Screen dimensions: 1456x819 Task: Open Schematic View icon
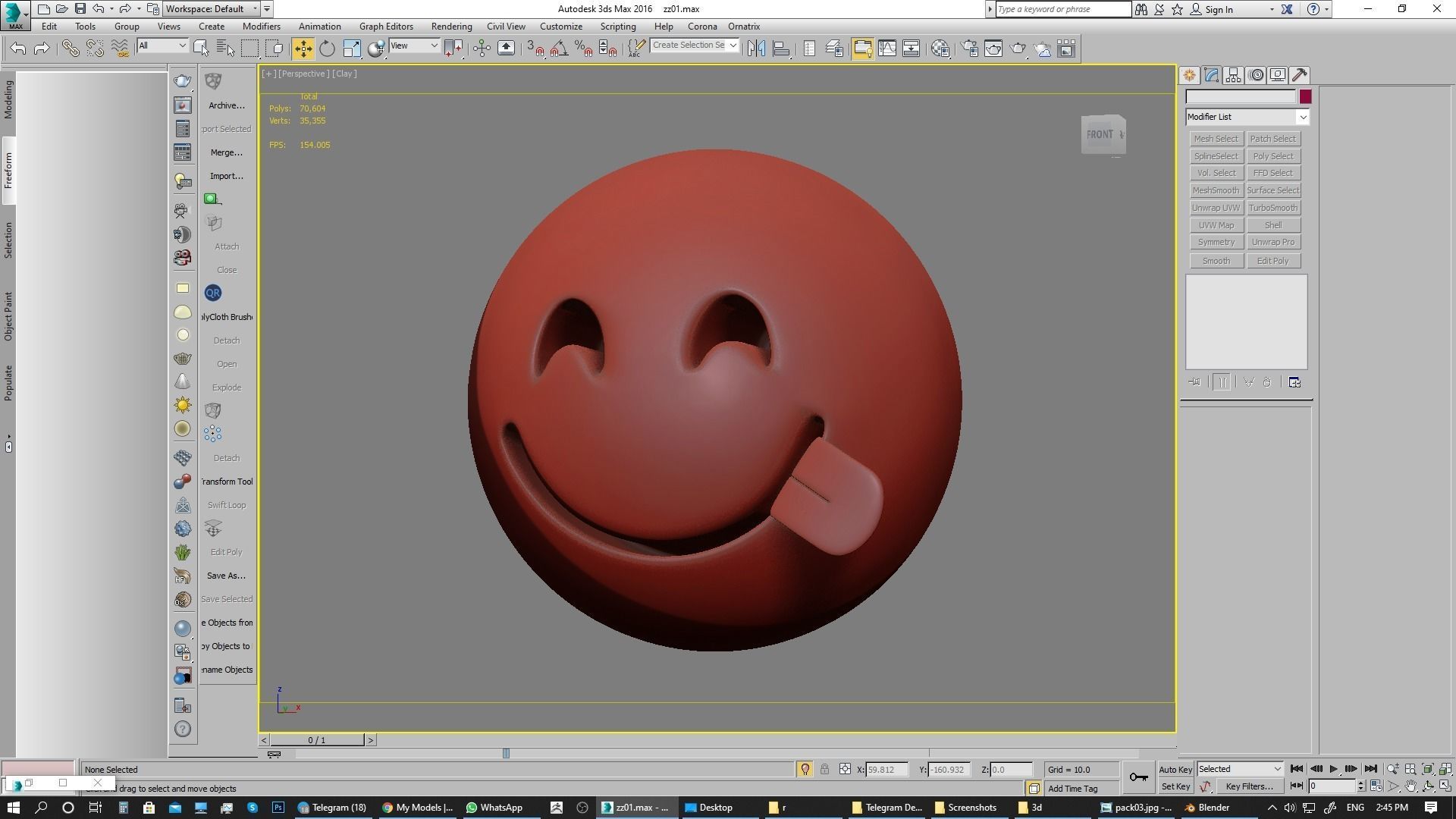[911, 49]
